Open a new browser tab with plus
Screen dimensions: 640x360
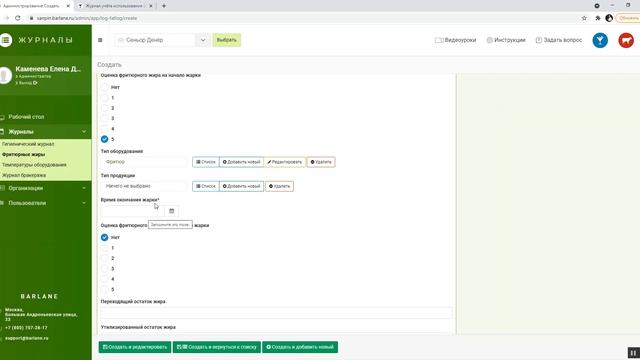pyautogui.click(x=164, y=6)
